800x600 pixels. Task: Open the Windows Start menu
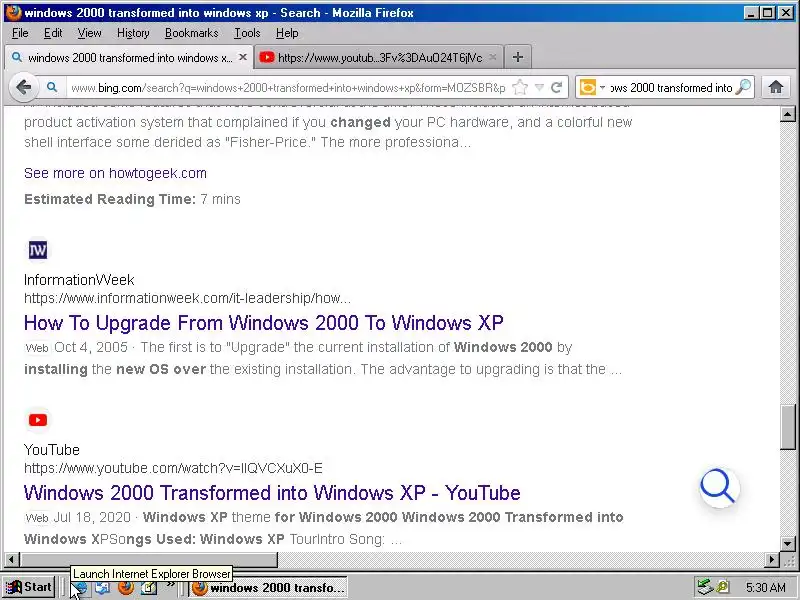tap(29, 587)
